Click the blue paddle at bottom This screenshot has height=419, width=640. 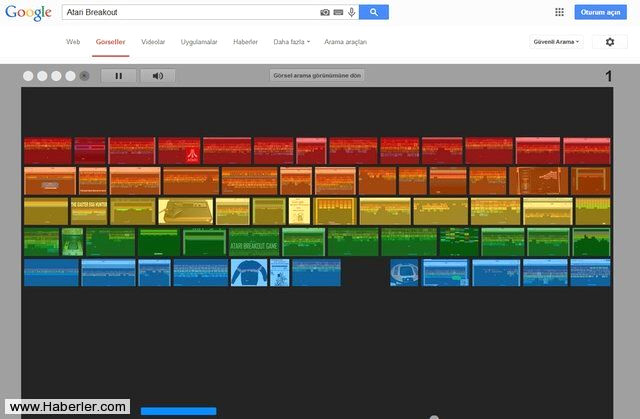[x=178, y=411]
